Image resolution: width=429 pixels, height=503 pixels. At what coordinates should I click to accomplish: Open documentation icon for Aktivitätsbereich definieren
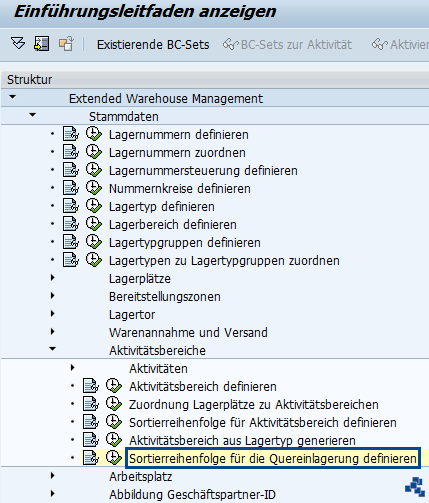(91, 386)
